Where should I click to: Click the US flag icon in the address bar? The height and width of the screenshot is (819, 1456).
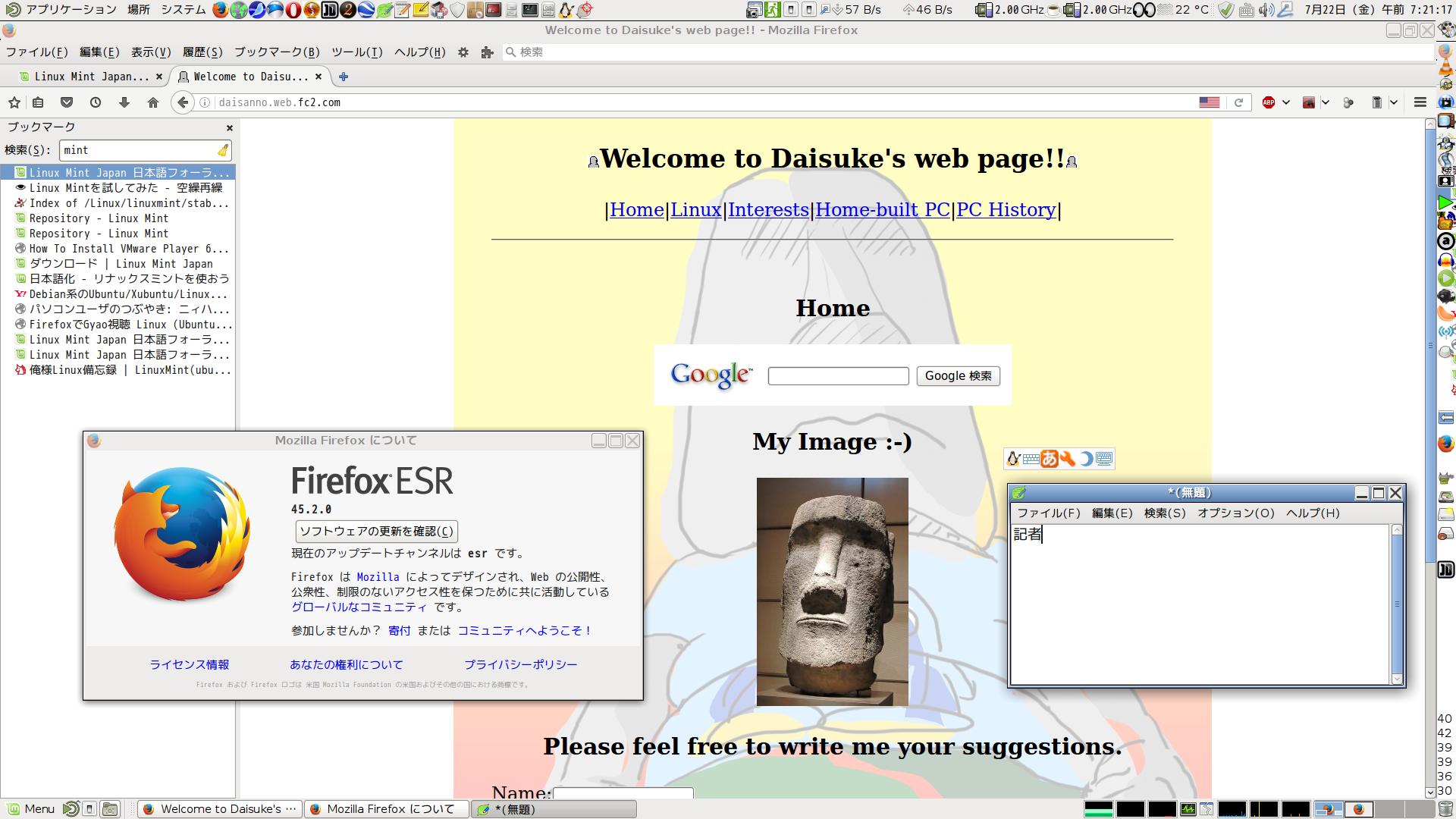[1210, 102]
